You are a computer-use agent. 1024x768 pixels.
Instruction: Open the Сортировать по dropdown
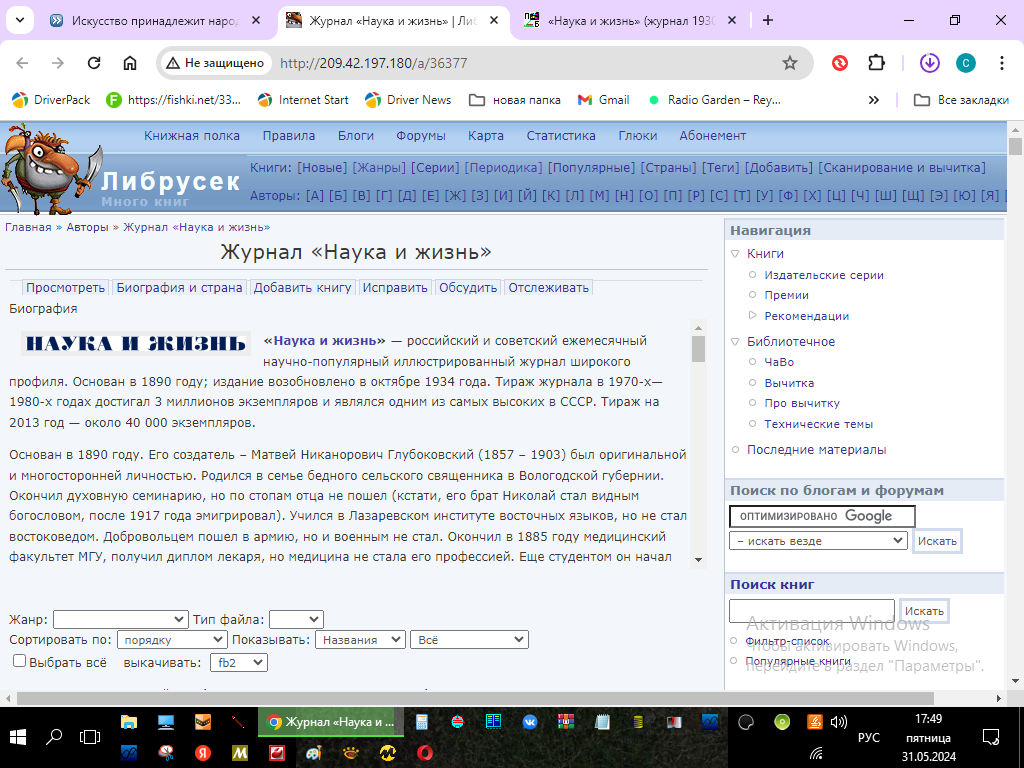tap(172, 640)
